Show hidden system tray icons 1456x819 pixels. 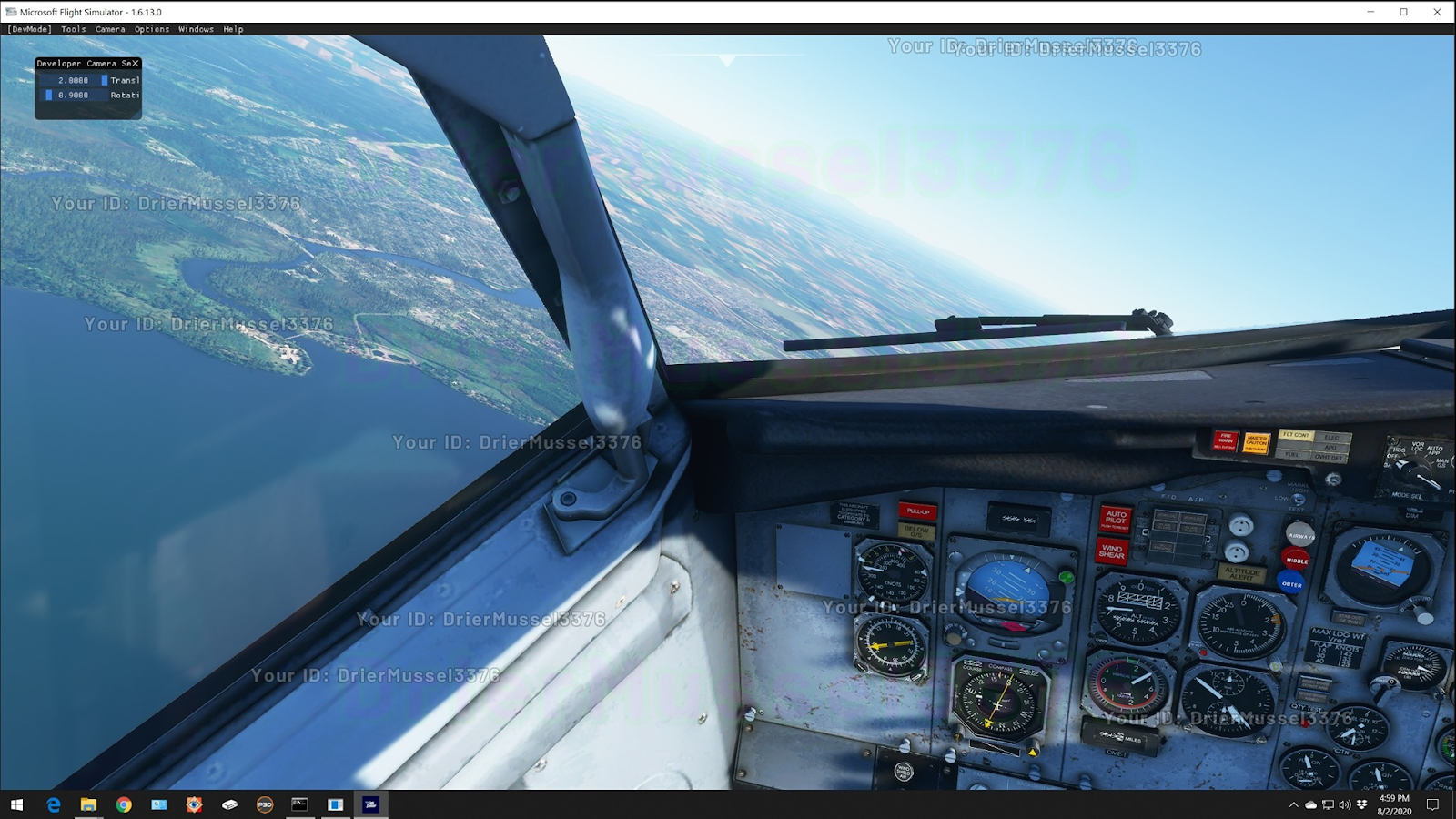point(1293,804)
